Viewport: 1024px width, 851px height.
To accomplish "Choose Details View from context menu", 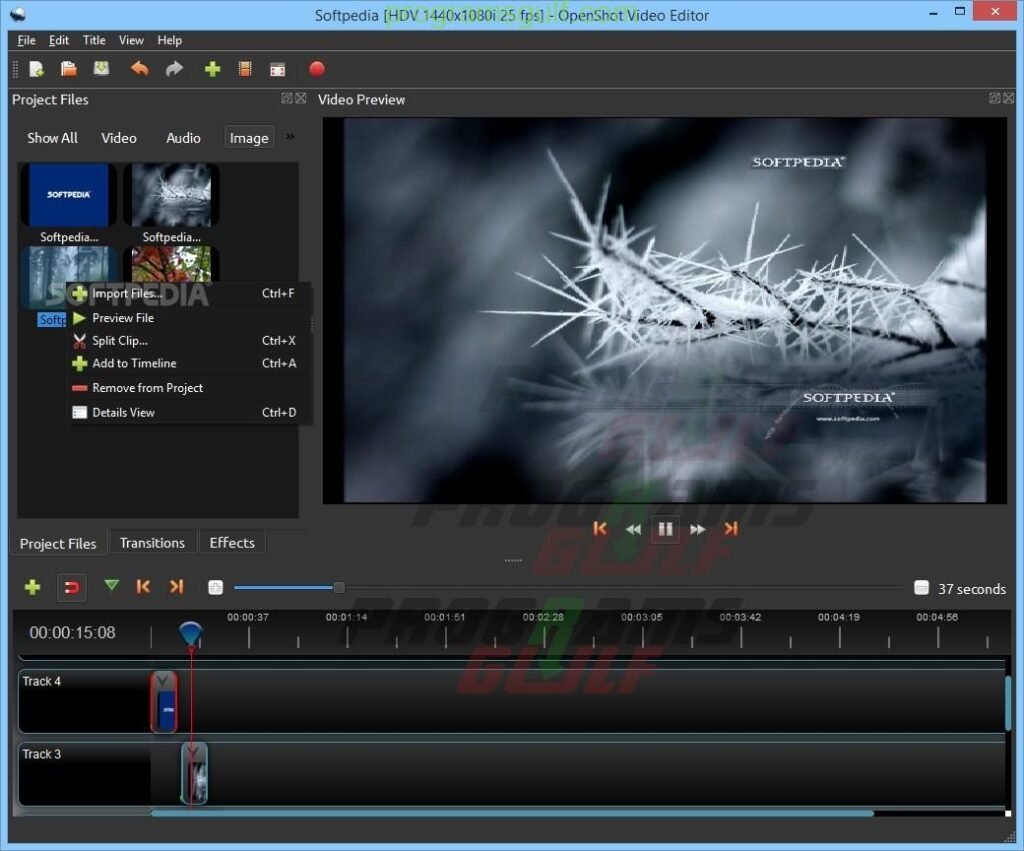I will (x=189, y=413).
